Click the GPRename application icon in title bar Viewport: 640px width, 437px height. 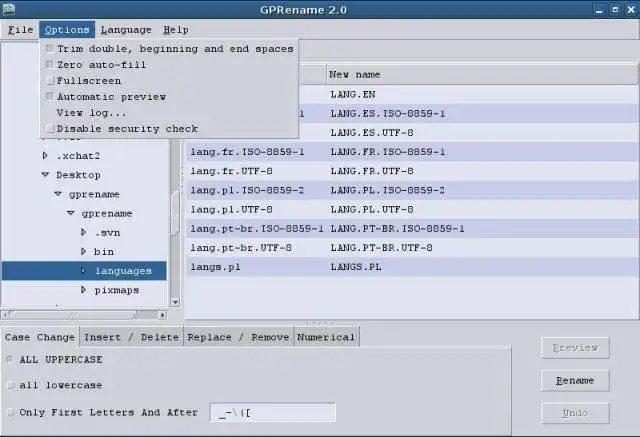tap(9, 9)
